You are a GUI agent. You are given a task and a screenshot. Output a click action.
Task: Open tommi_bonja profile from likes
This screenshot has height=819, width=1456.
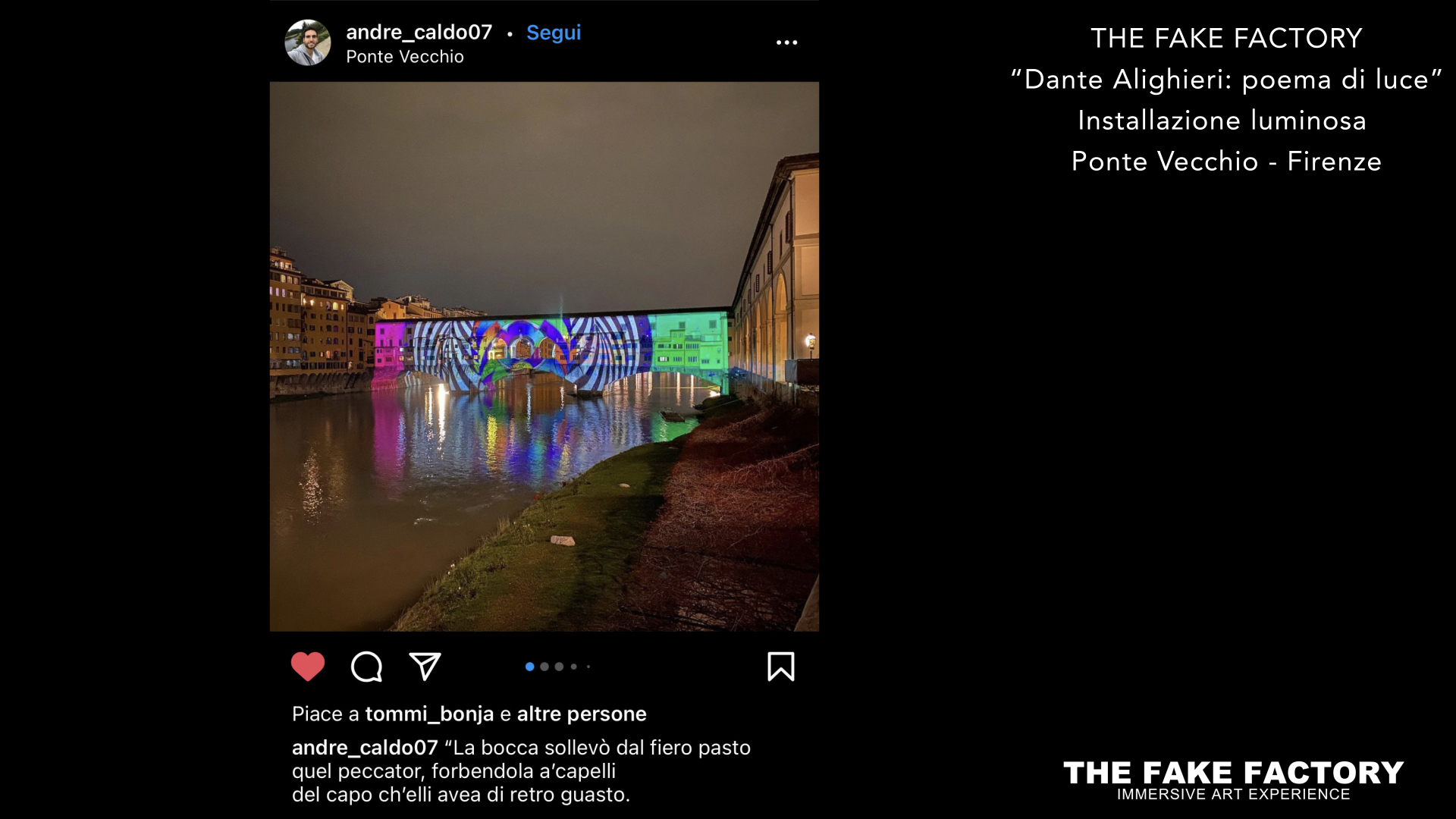point(429,714)
